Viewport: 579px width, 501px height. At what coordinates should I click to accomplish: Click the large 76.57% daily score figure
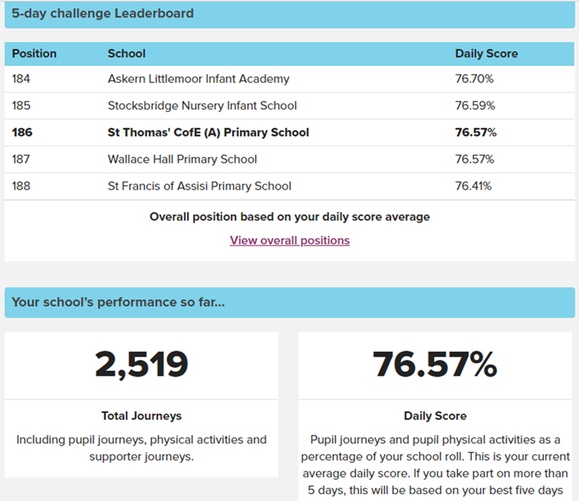coord(435,364)
